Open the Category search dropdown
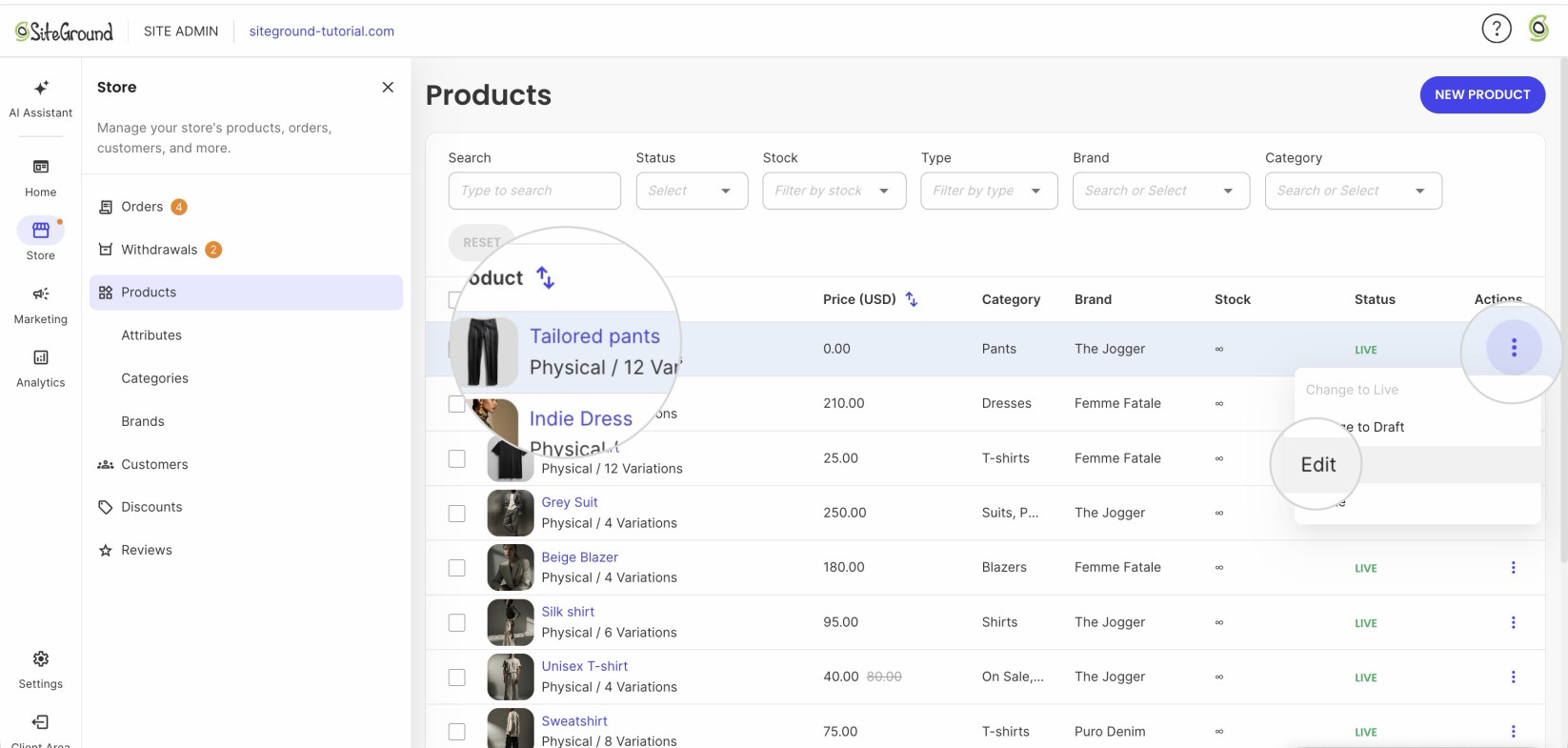 1353,191
